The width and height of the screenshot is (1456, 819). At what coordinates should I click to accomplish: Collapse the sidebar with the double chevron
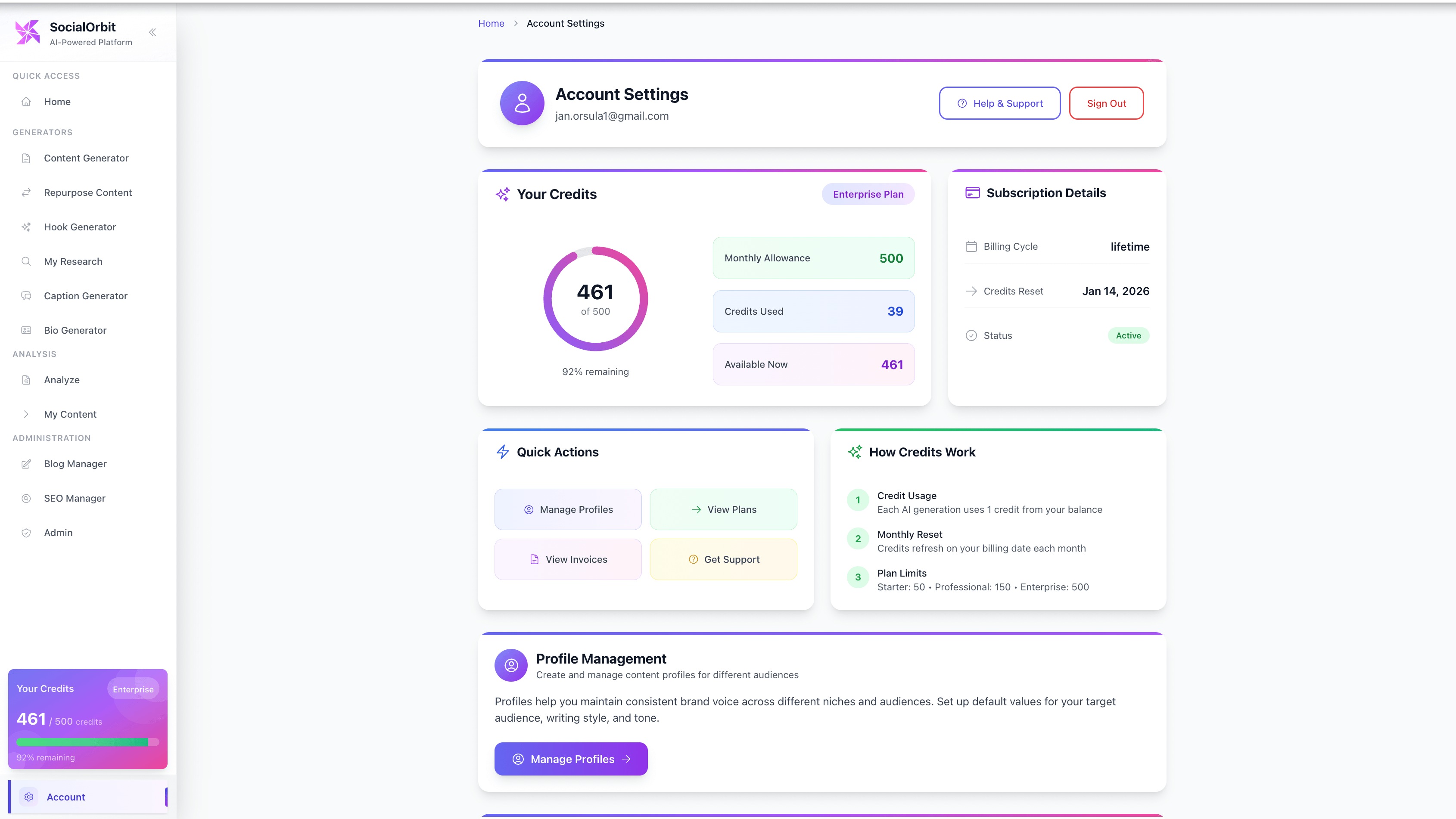[152, 32]
